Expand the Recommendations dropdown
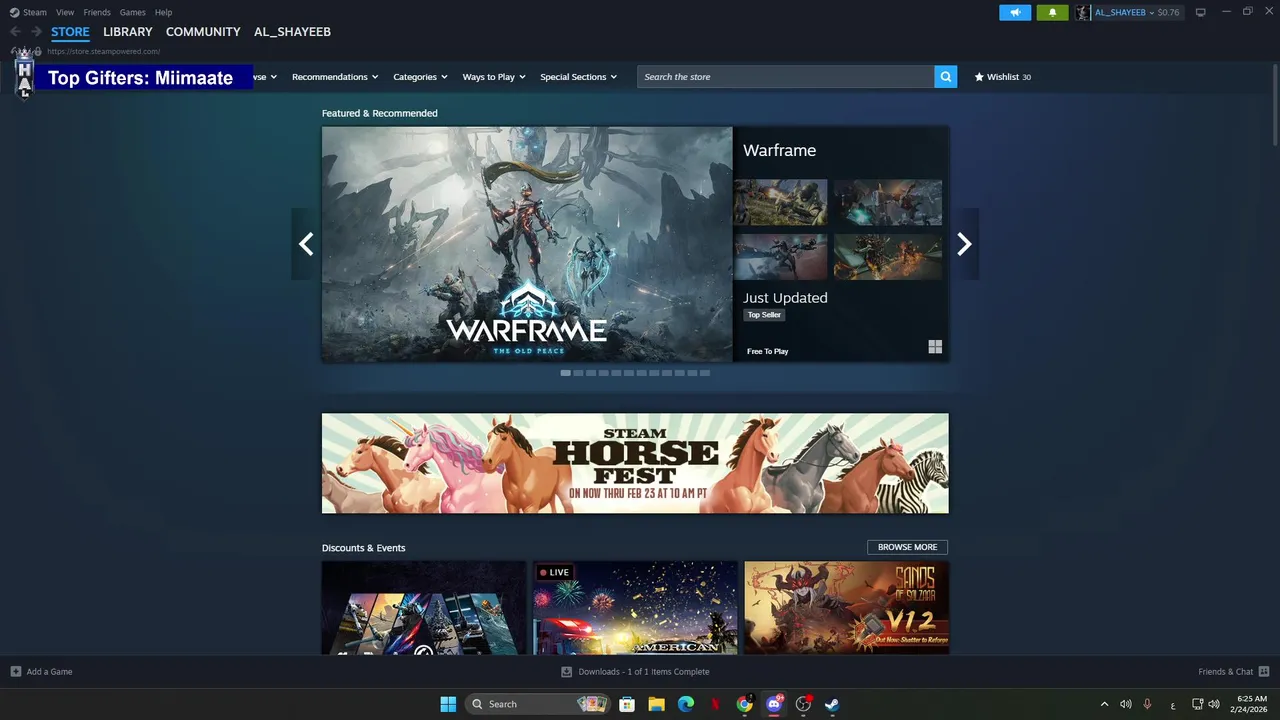Viewport: 1280px width, 720px height. (x=335, y=77)
